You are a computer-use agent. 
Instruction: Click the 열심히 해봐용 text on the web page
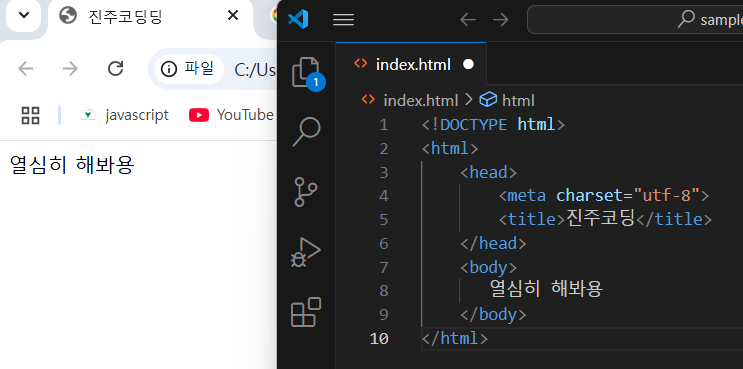click(x=72, y=165)
